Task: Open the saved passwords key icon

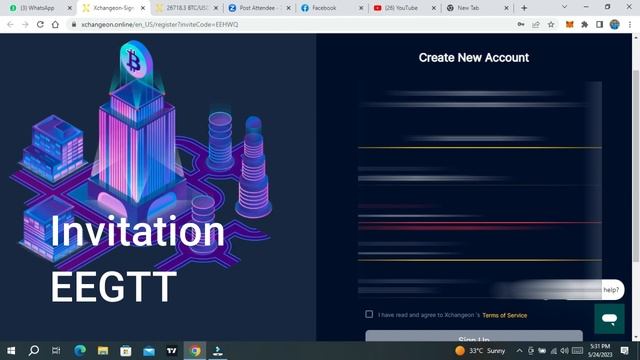Action: 521,24
